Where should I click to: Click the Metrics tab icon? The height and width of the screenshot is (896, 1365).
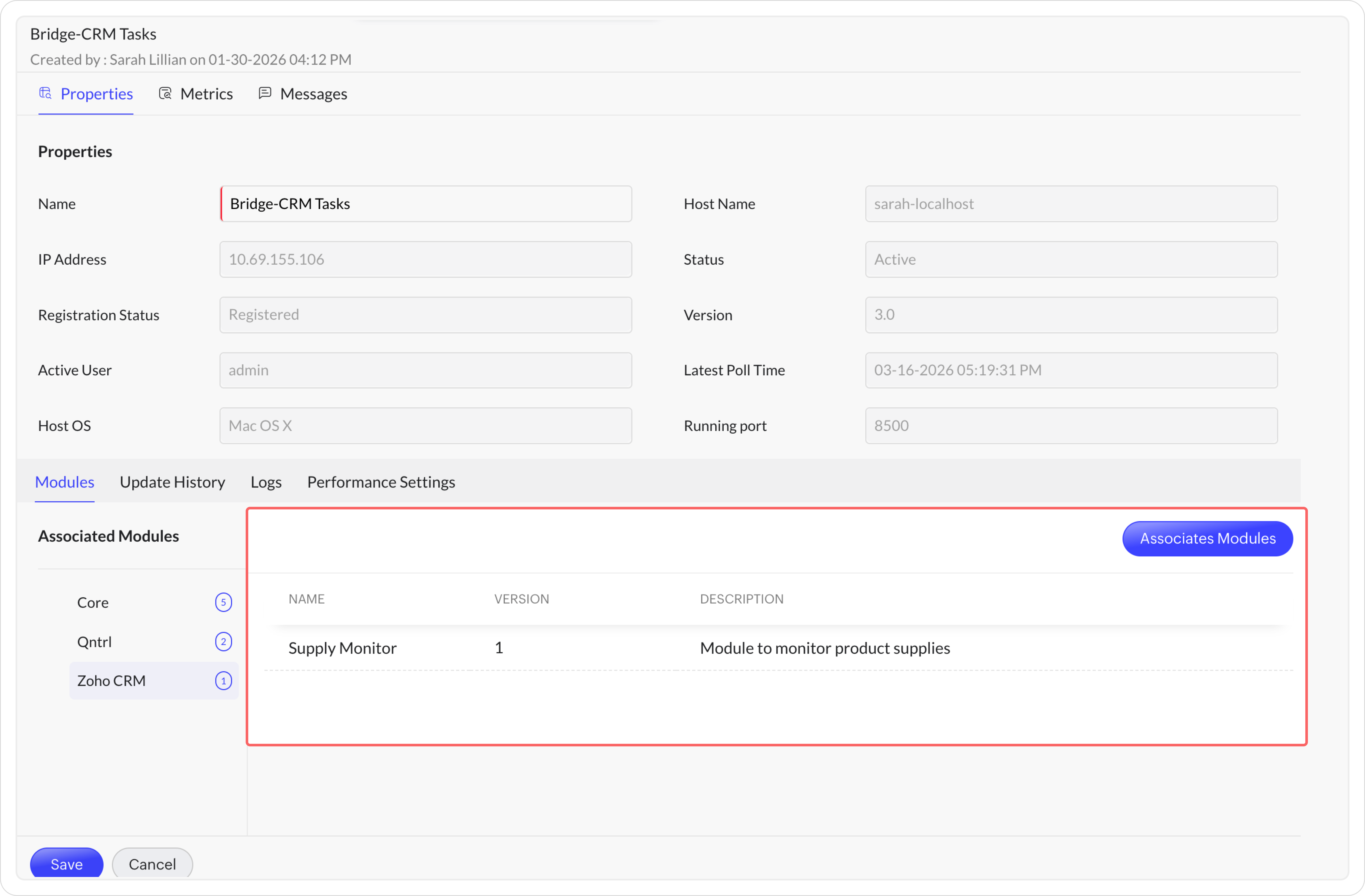(x=165, y=93)
